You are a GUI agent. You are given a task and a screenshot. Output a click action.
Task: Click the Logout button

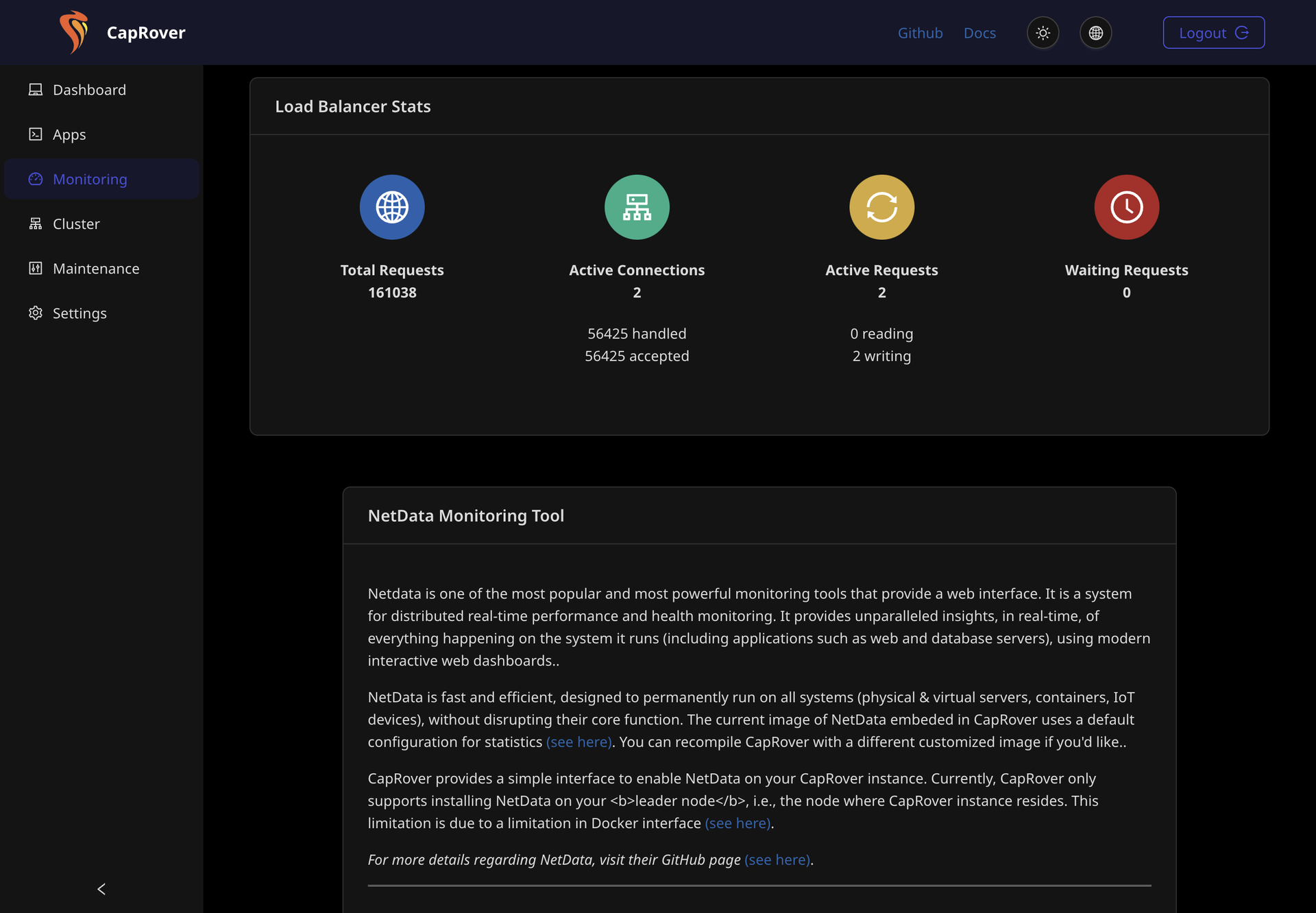pyautogui.click(x=1213, y=33)
